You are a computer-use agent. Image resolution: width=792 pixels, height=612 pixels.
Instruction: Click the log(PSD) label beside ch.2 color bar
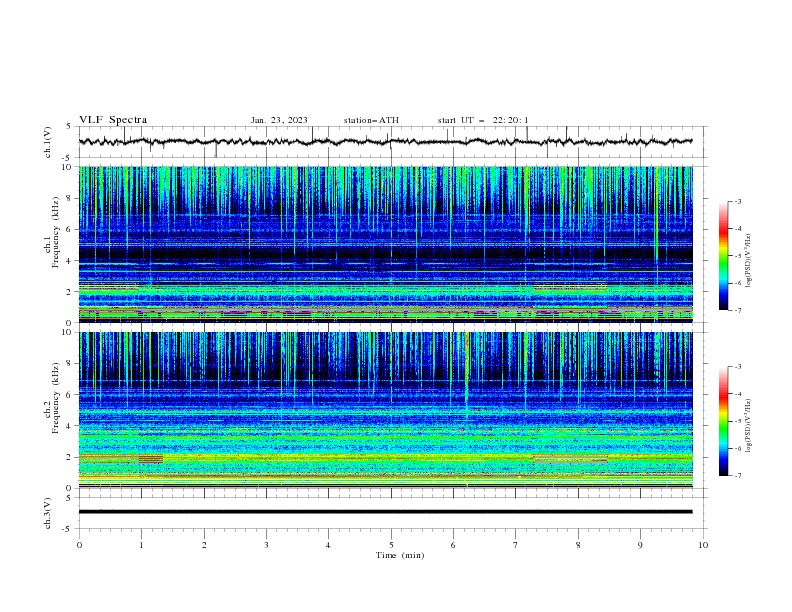tap(749, 426)
